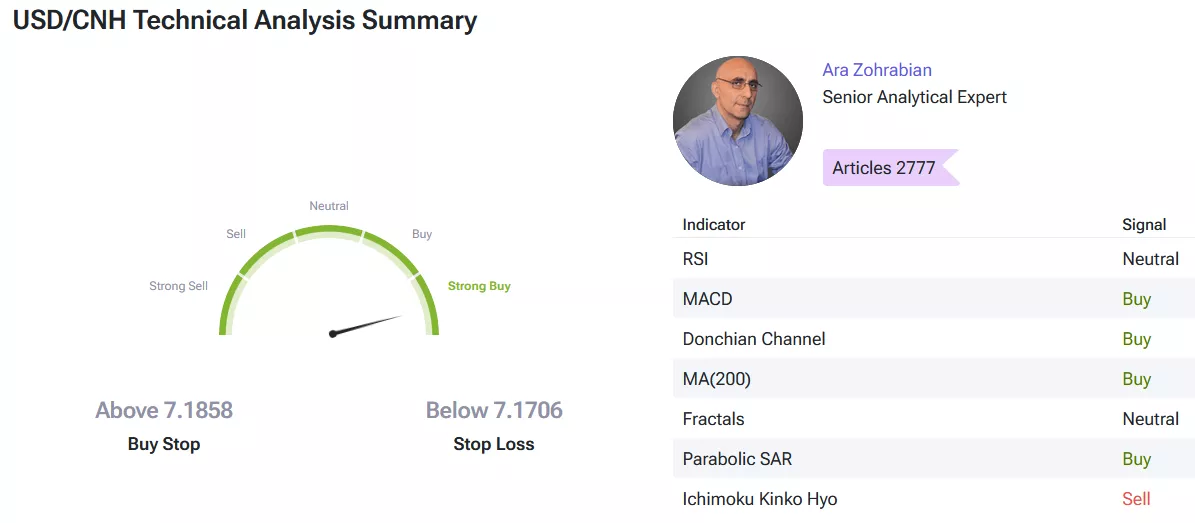Click the Buy gauge segment label

click(x=422, y=234)
